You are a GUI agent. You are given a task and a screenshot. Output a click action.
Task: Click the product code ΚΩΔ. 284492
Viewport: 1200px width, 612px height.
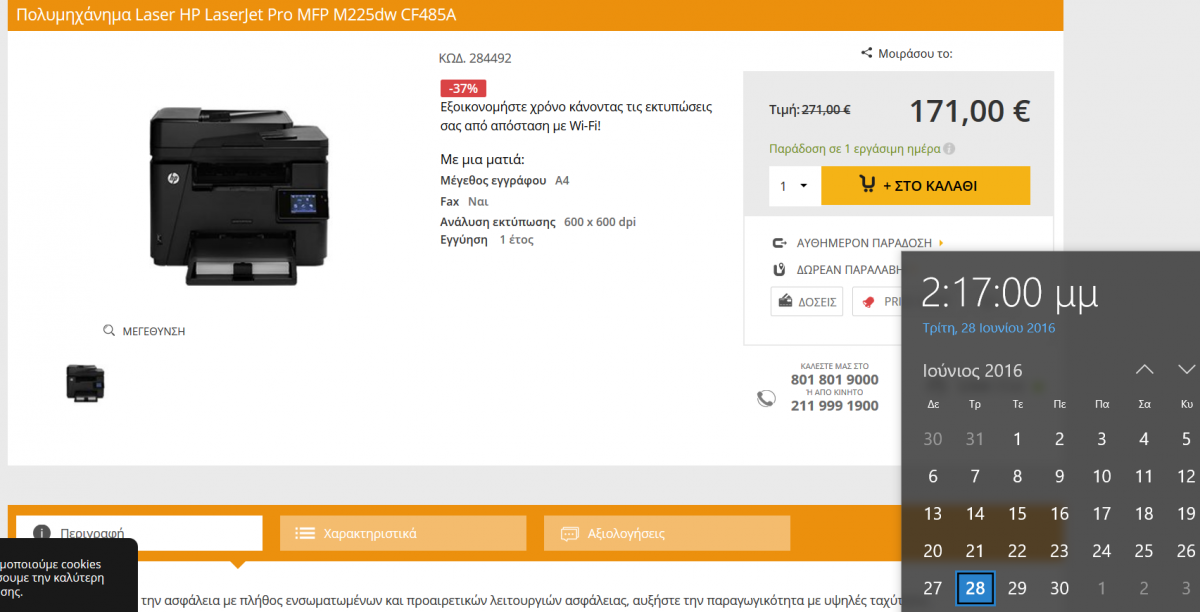[x=475, y=58]
